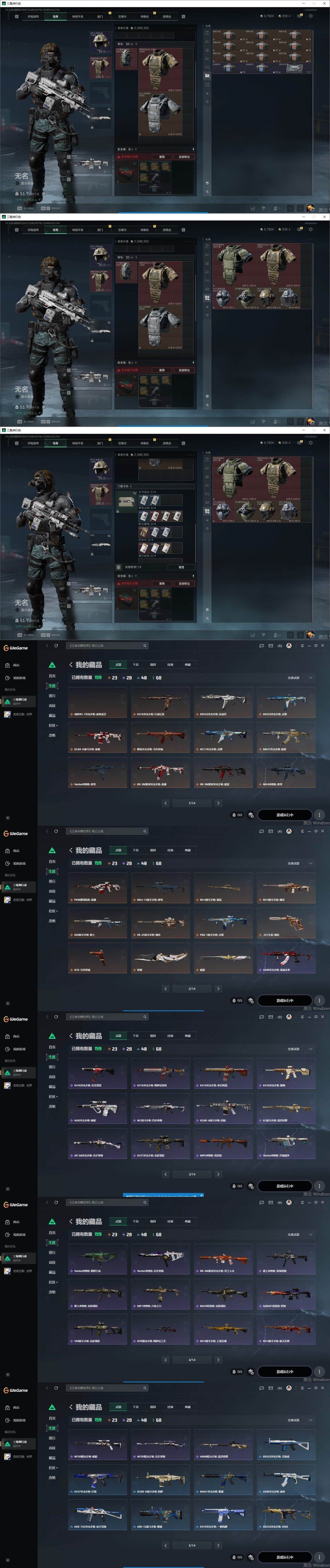
Task: Open settings gear in the game window showing the key card list
Action: pos(310,443)
